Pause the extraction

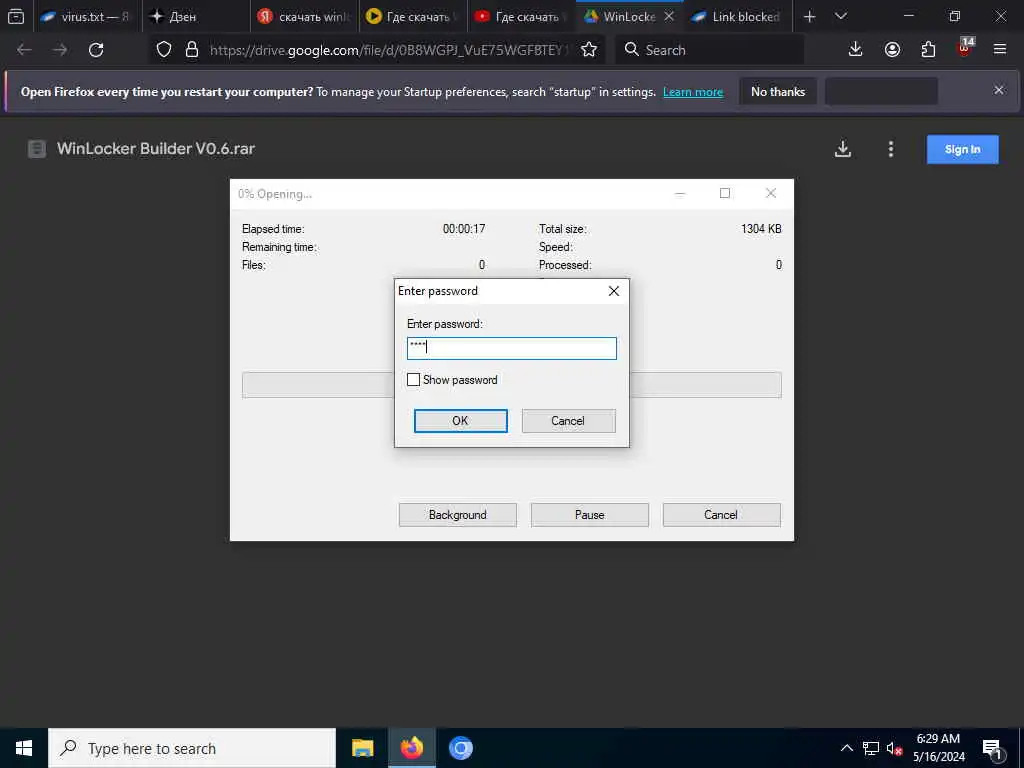point(590,515)
